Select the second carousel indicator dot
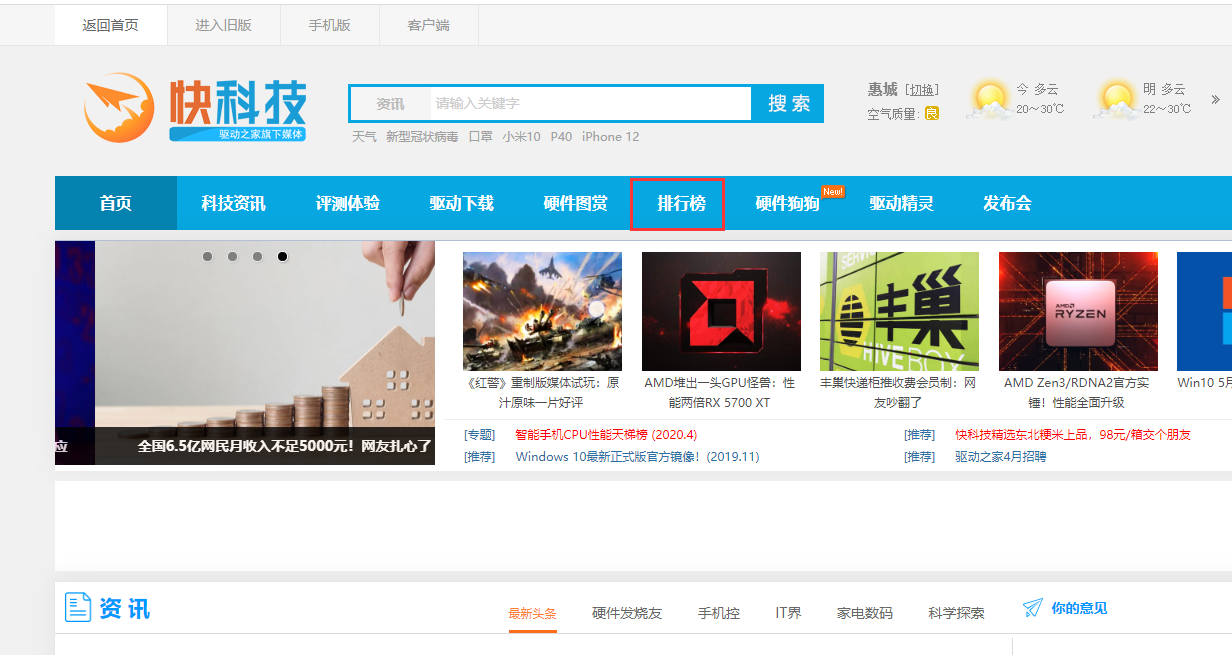Image resolution: width=1232 pixels, height=655 pixels. (x=233, y=257)
